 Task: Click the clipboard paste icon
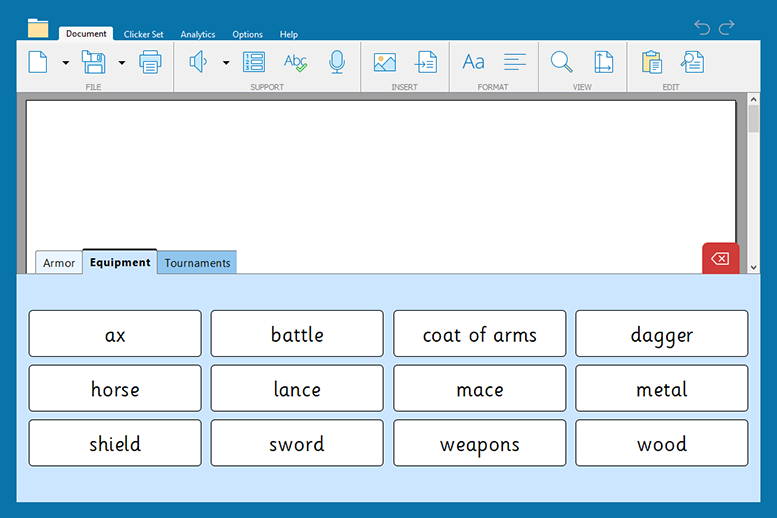(x=651, y=63)
